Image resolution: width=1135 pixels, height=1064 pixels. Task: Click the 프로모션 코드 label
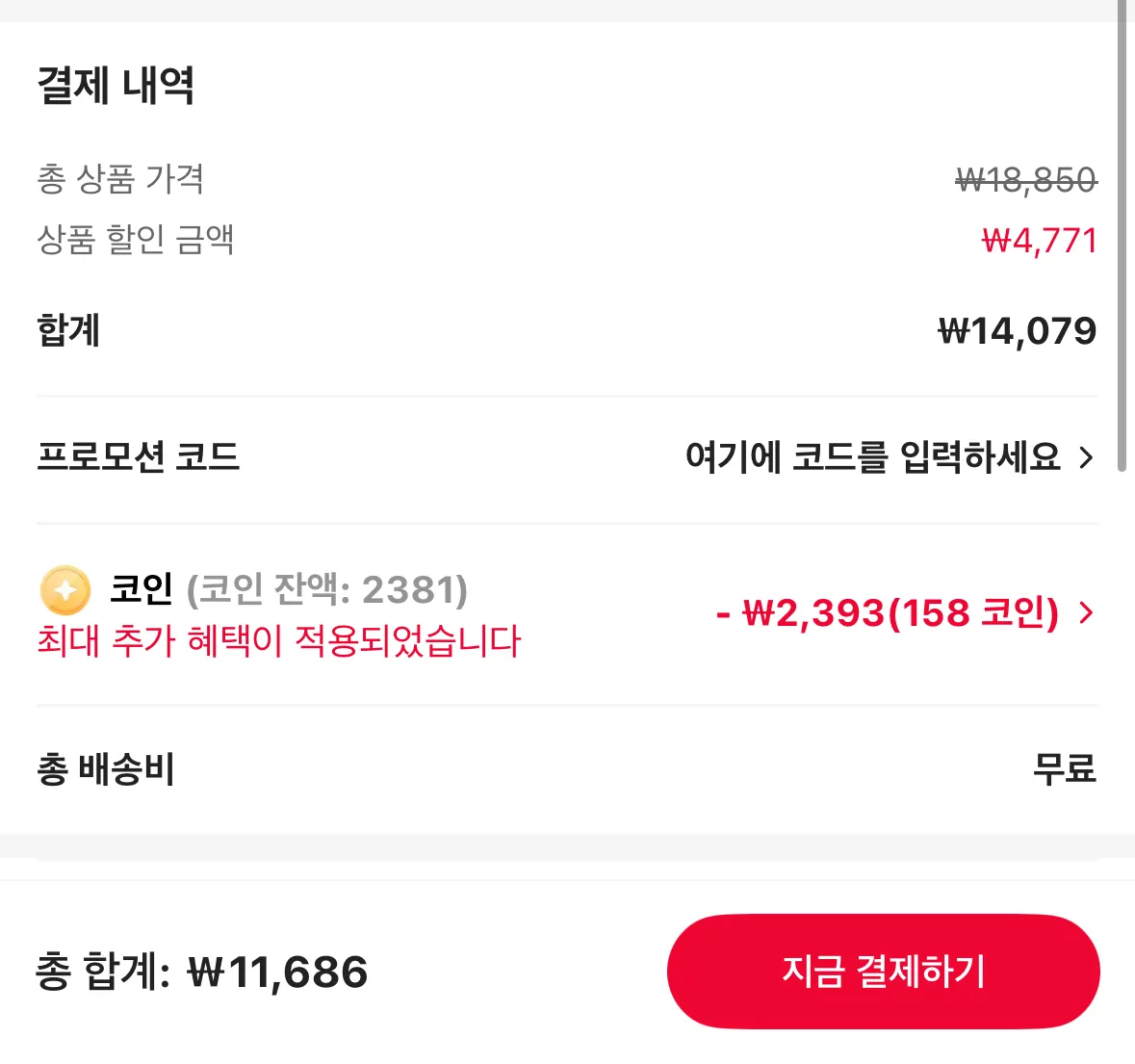tap(139, 458)
